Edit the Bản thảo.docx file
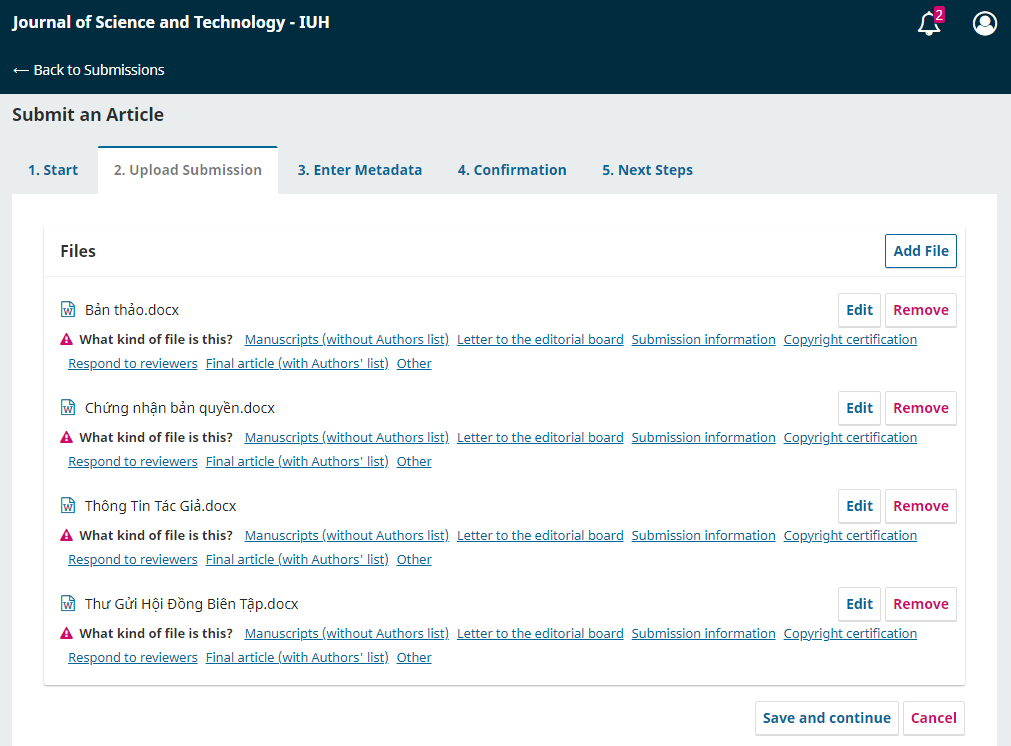This screenshot has height=746, width=1011. (859, 310)
